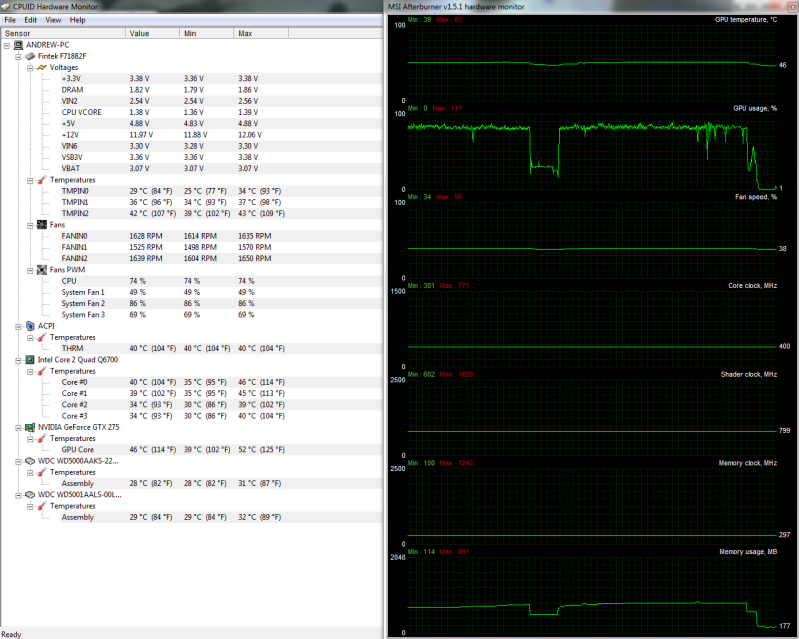Click the Fans PWM group icon

click(42, 270)
